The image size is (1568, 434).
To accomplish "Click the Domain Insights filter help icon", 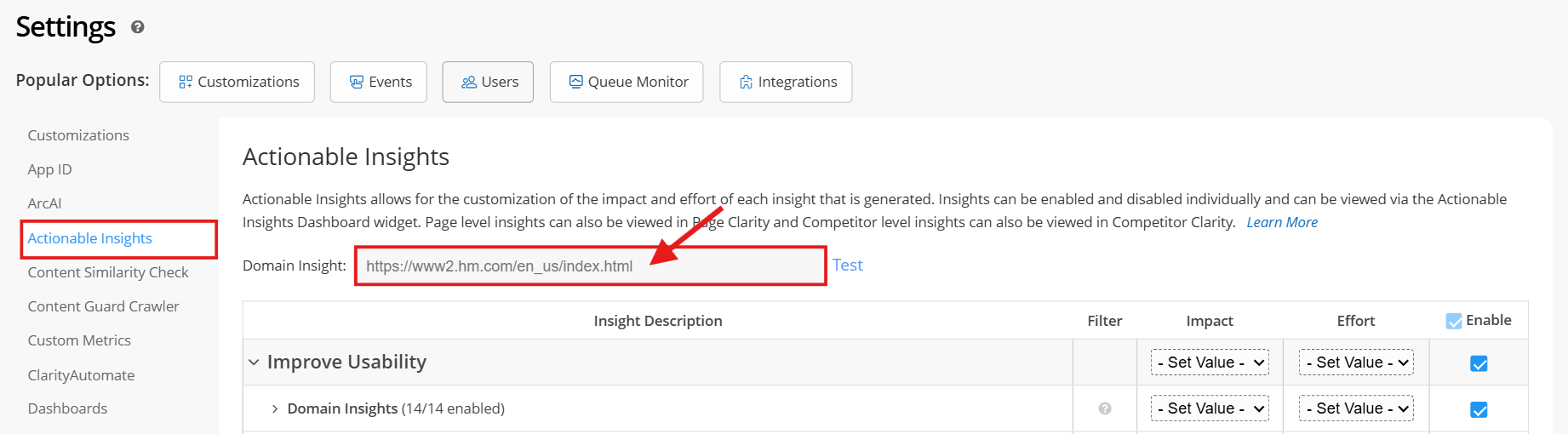I will [x=1105, y=408].
